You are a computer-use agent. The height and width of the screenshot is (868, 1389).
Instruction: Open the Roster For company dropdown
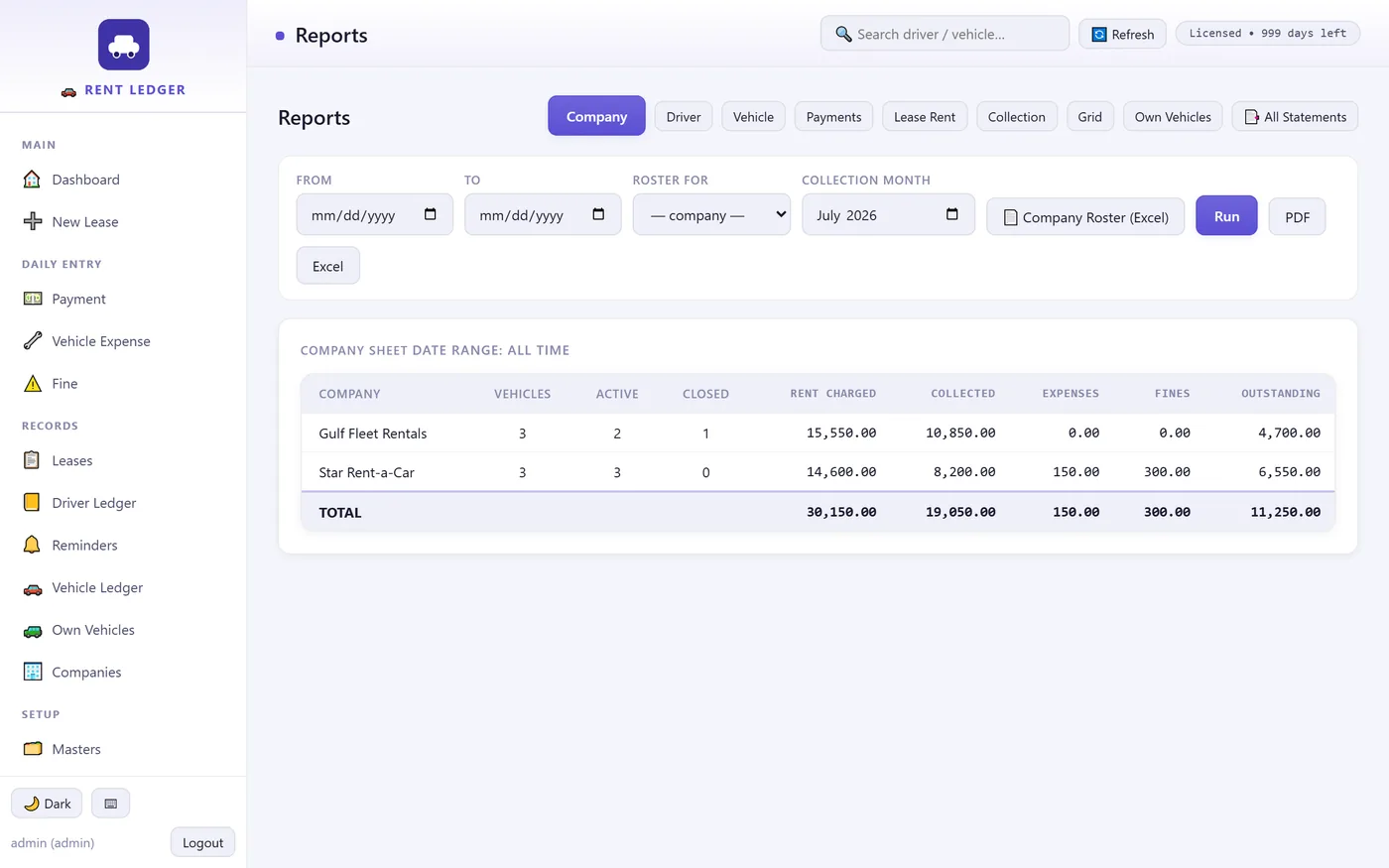pyautogui.click(x=711, y=214)
